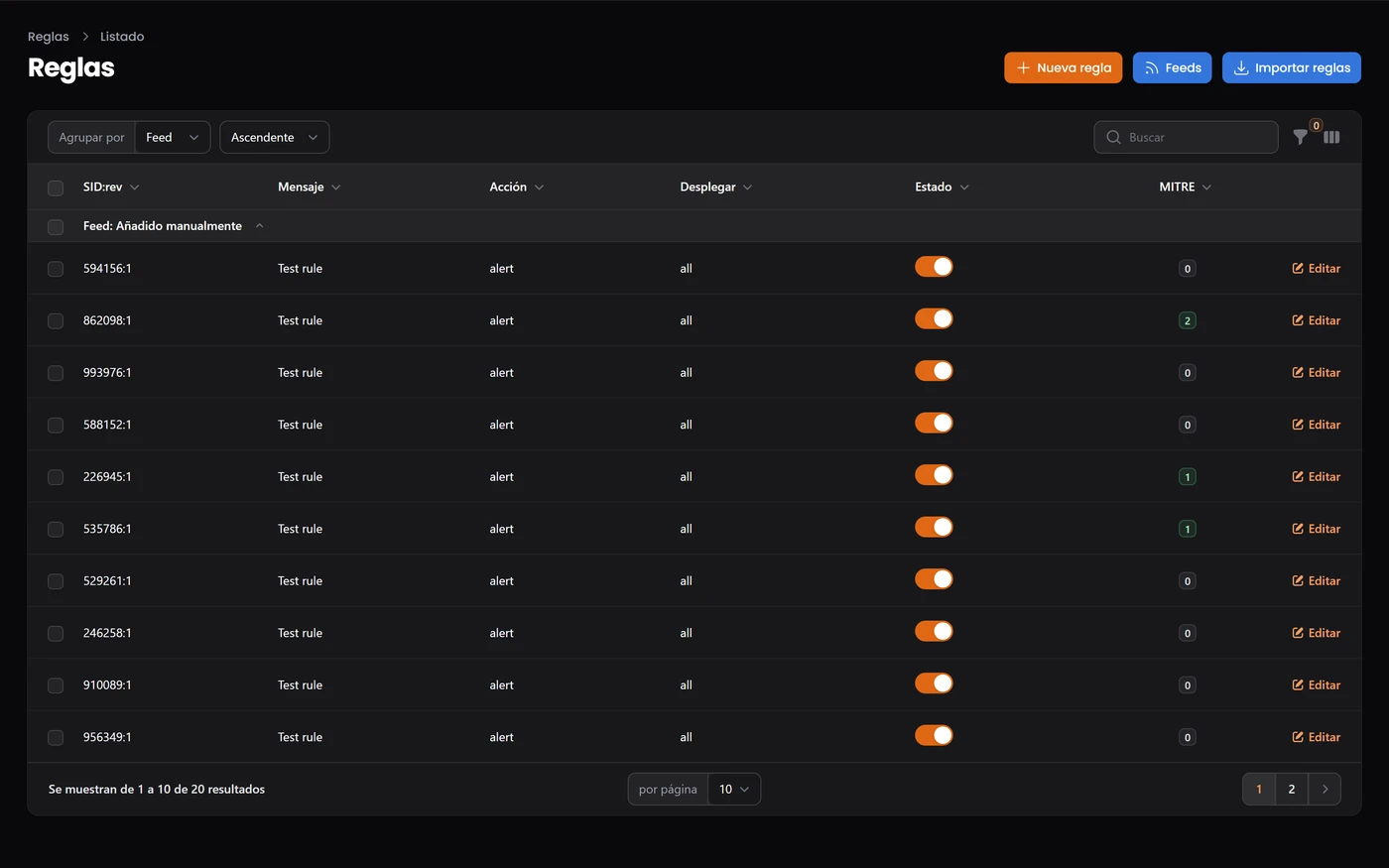Disable the Estado toggle for rule 993976:1
The width and height of the screenshot is (1389, 868).
[934, 371]
